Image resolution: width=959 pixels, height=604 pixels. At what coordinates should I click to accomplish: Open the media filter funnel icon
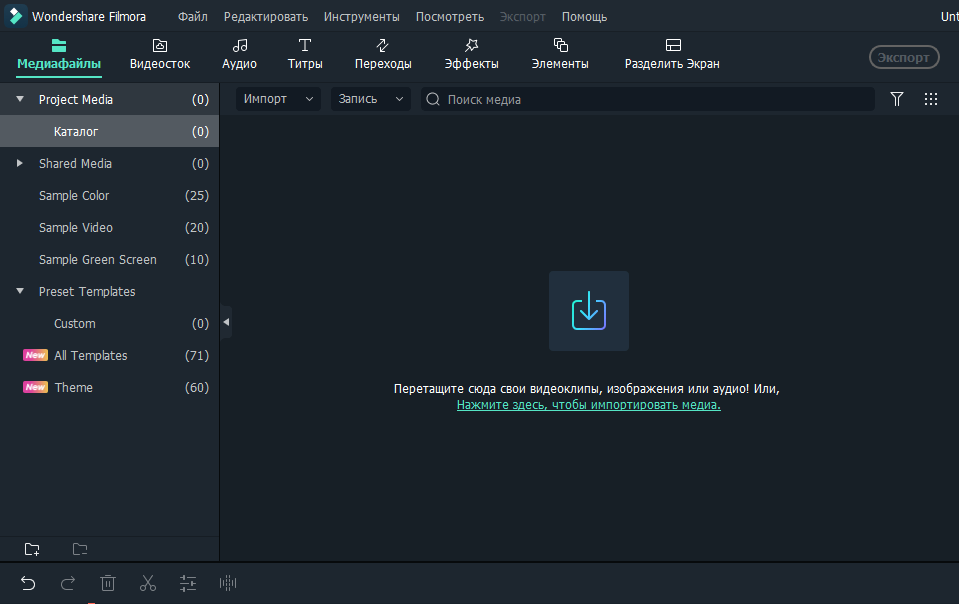point(897,99)
